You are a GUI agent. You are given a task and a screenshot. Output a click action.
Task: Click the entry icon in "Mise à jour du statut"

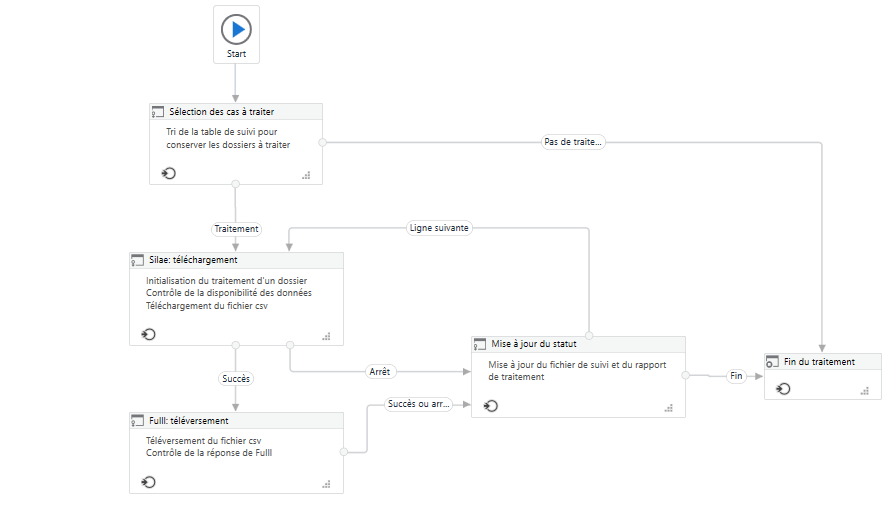(x=491, y=406)
